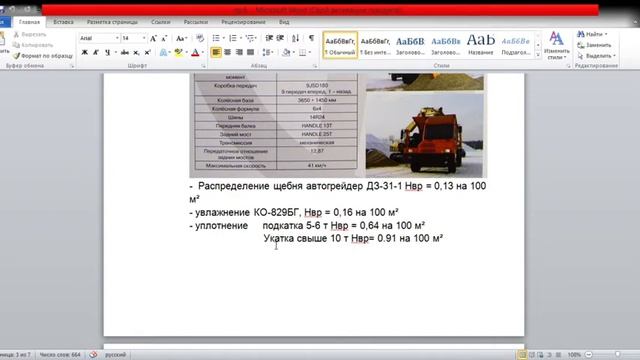
Task: Increase font size with grow icon
Action: point(153,38)
